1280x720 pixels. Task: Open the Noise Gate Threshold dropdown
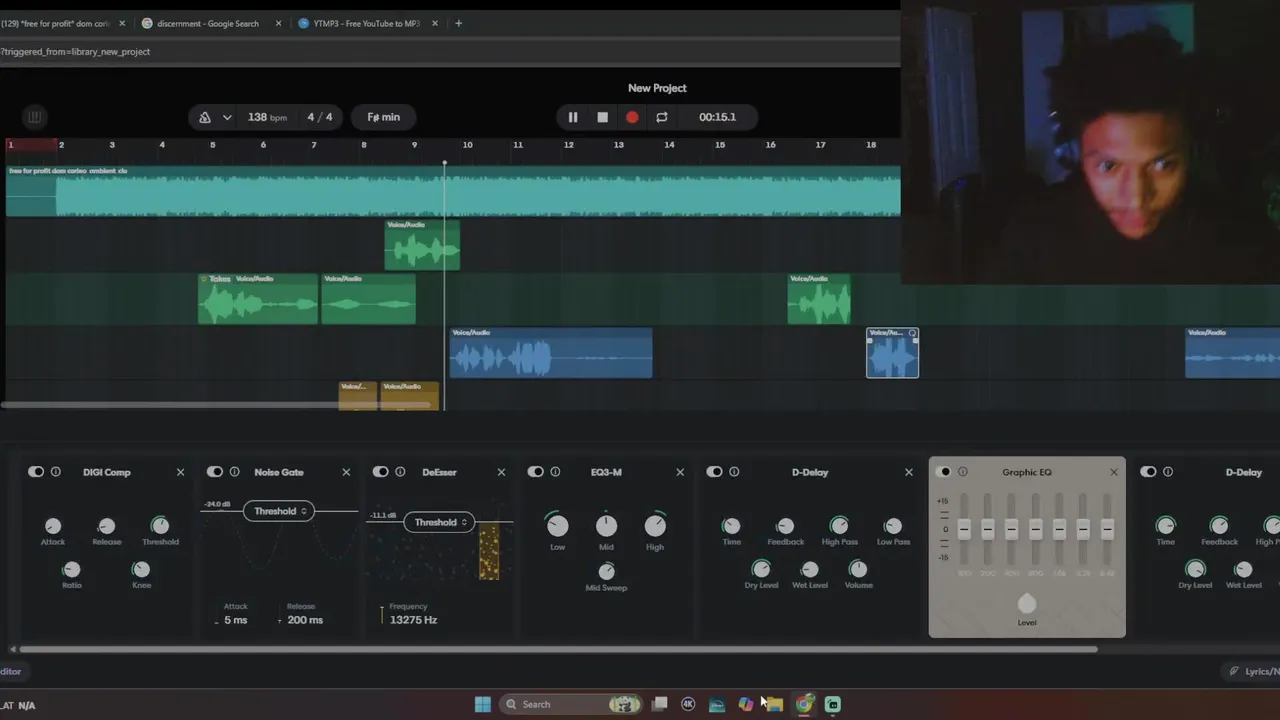coord(279,511)
